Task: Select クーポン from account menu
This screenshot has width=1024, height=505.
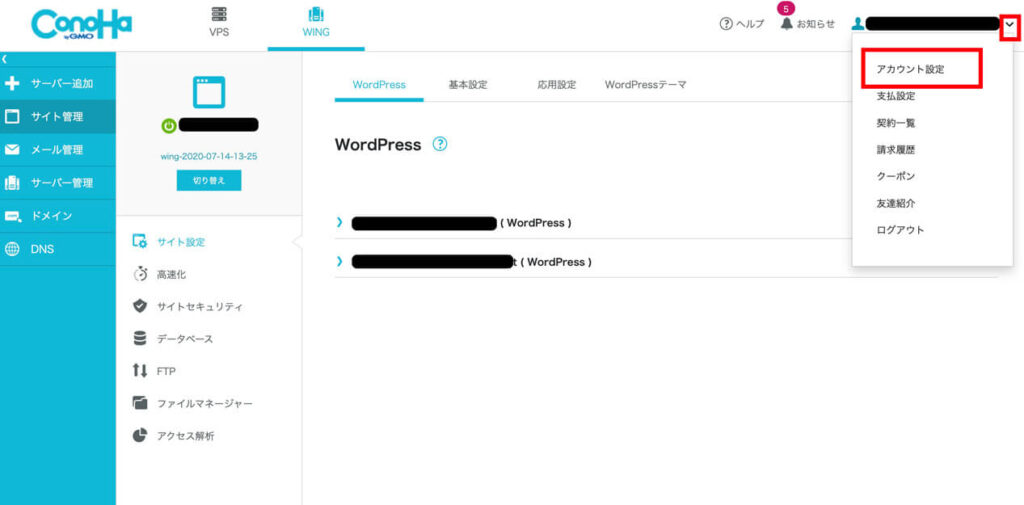Action: (x=895, y=176)
